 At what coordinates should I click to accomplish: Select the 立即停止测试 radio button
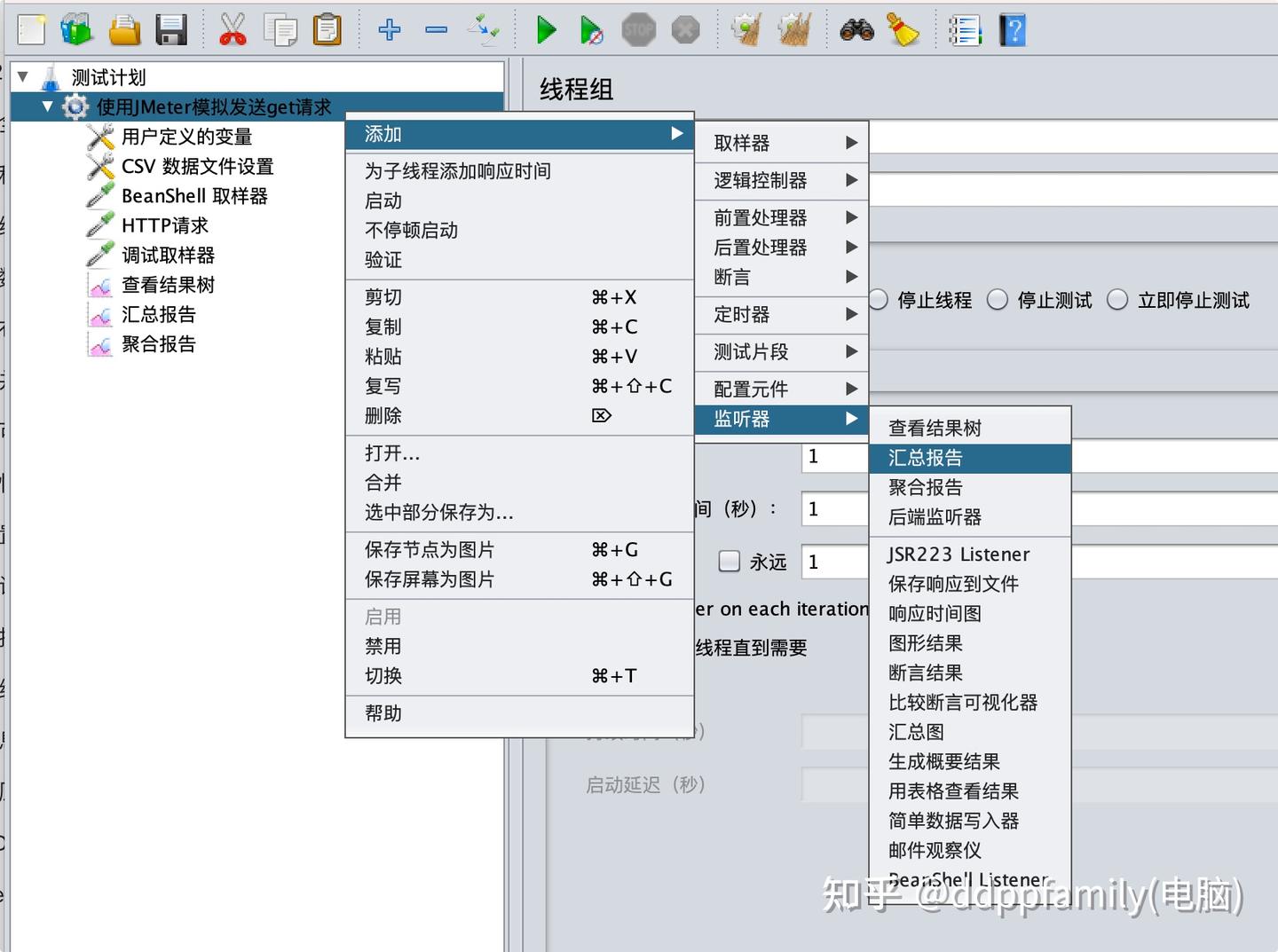point(1117,300)
